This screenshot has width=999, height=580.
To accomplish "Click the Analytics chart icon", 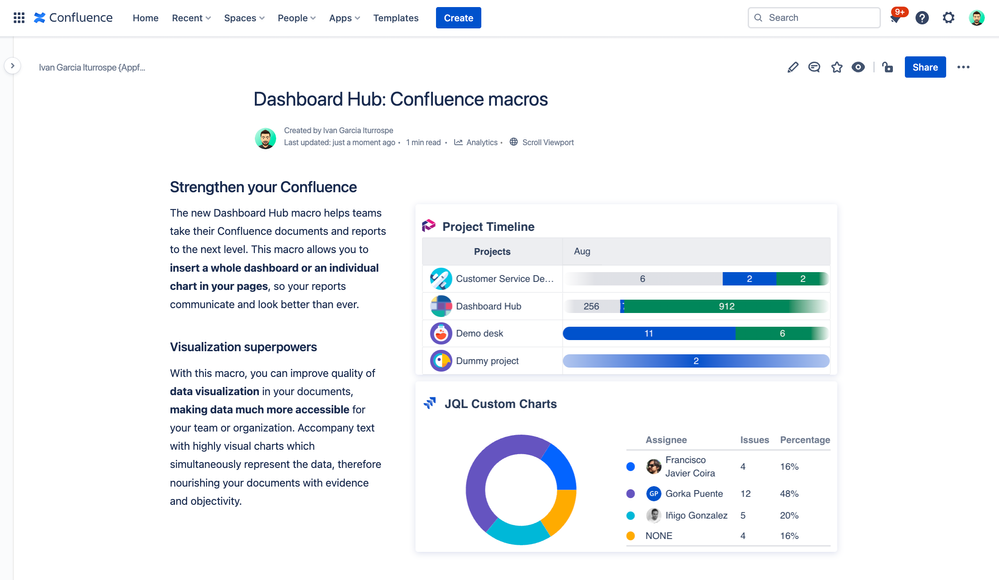I will [x=458, y=142].
